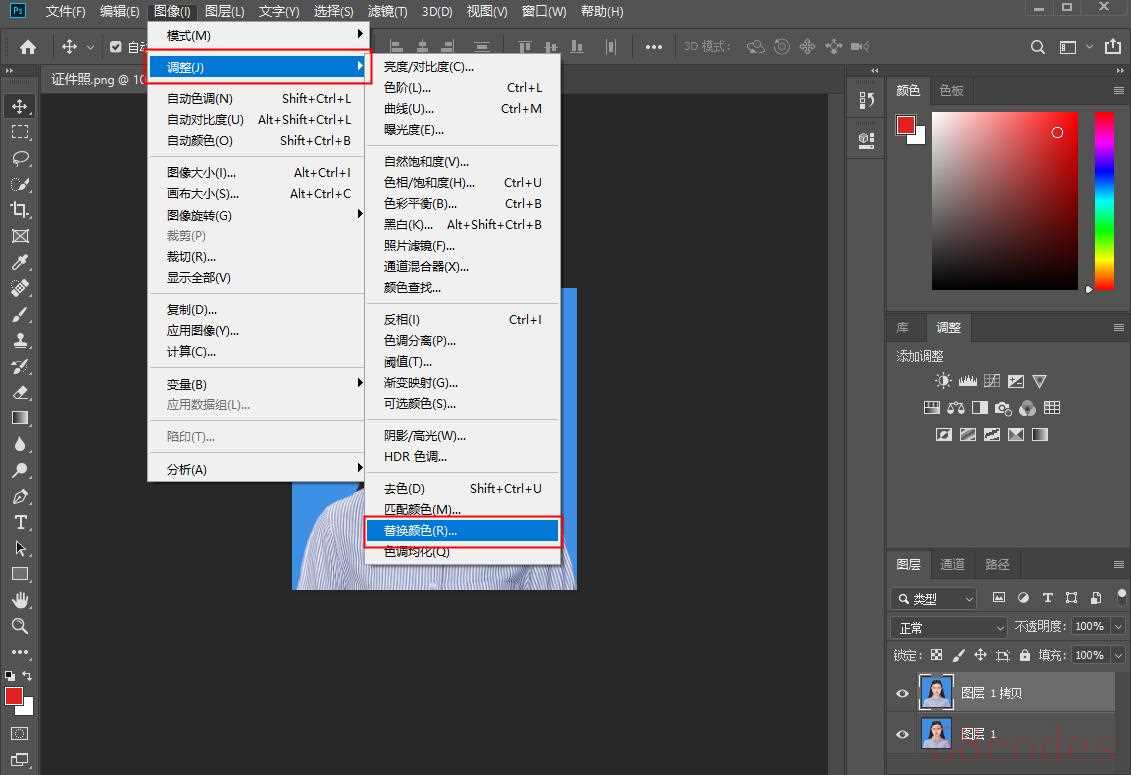Toggle the auto-select checkbox in options bar
1131x775 pixels.
(116, 47)
